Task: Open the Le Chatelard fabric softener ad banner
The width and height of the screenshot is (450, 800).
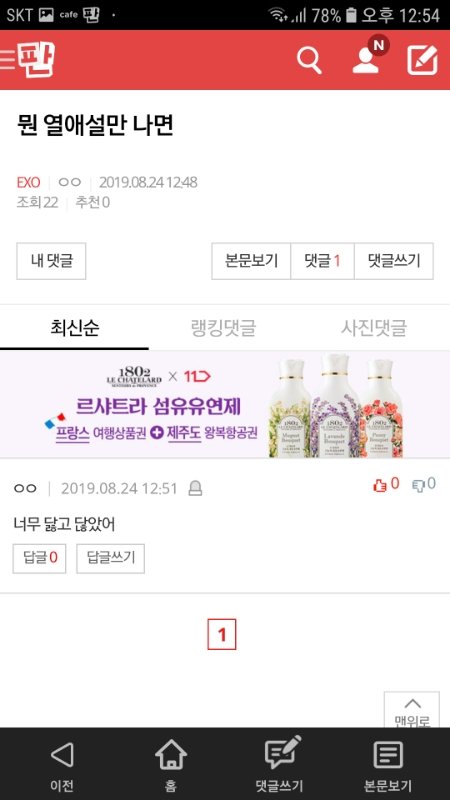Action: tap(225, 404)
